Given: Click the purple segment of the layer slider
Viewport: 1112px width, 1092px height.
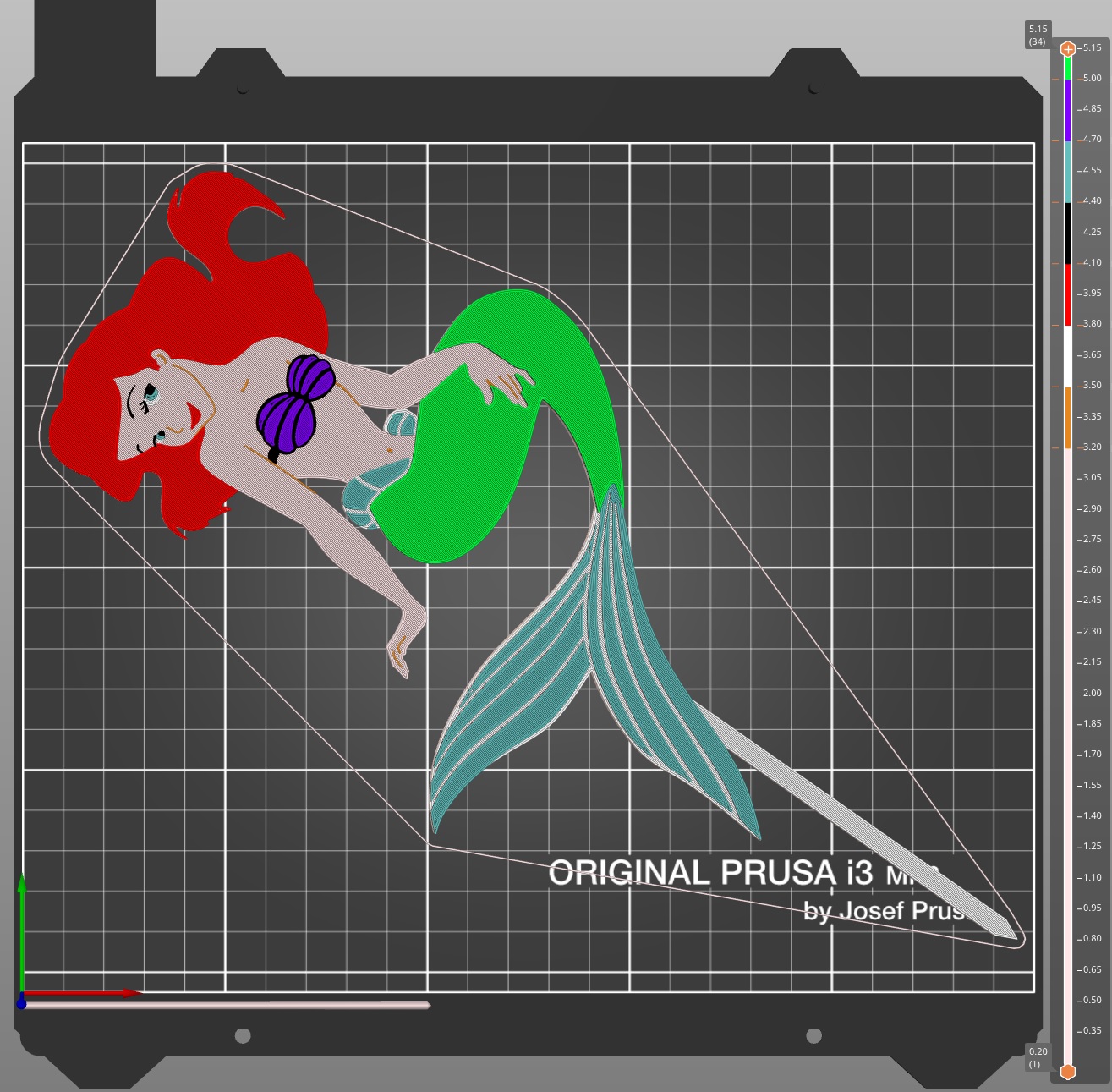Looking at the screenshot, I should (x=1068, y=110).
